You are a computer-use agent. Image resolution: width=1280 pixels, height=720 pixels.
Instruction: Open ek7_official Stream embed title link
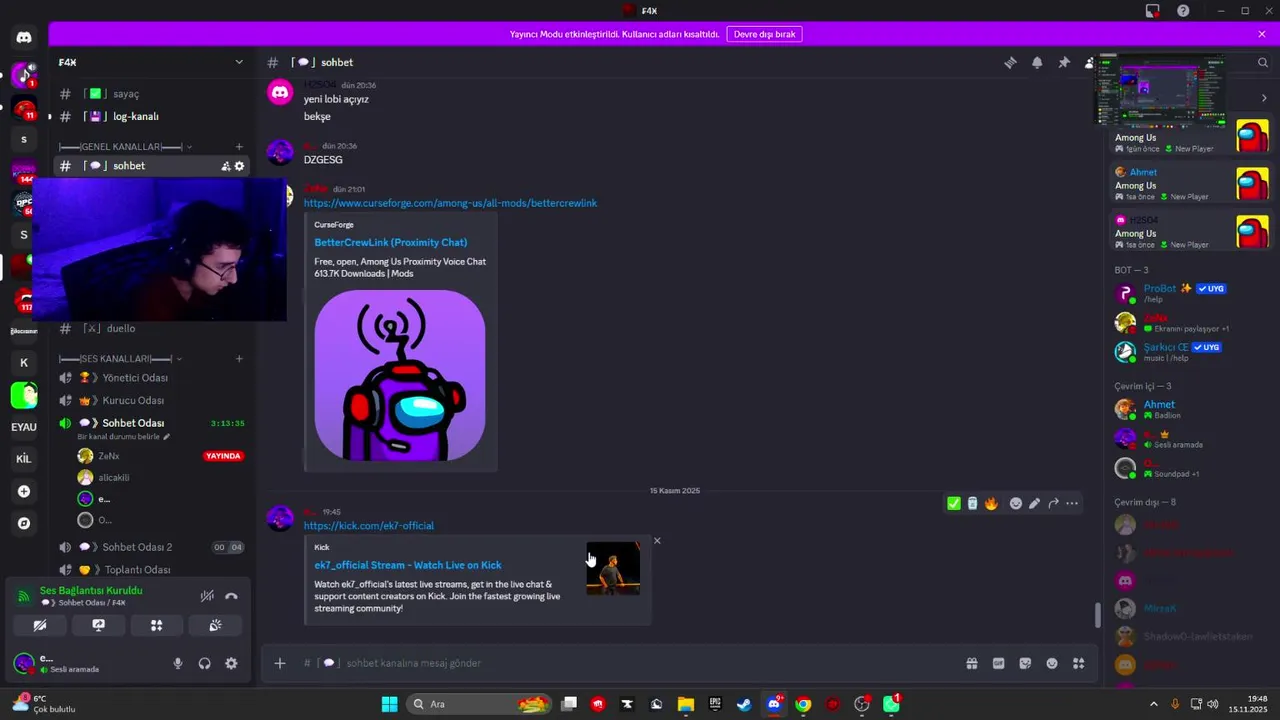click(408, 565)
